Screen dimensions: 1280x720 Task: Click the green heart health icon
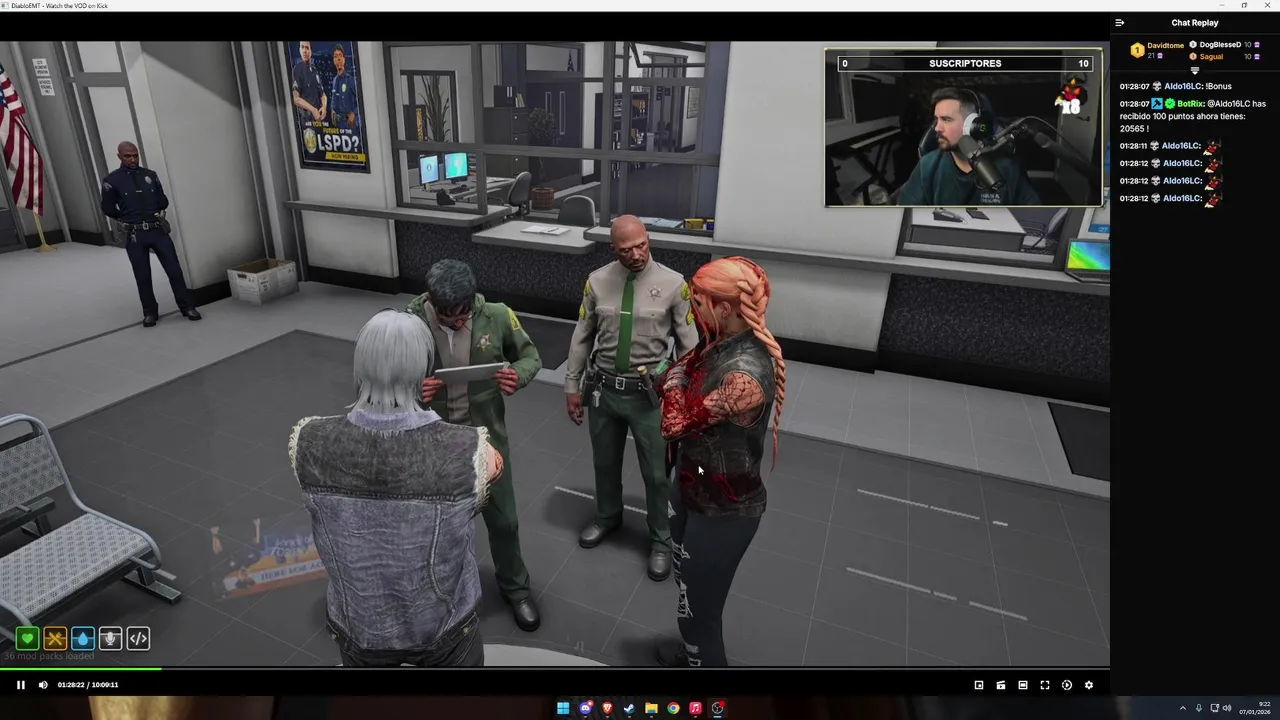pos(27,638)
